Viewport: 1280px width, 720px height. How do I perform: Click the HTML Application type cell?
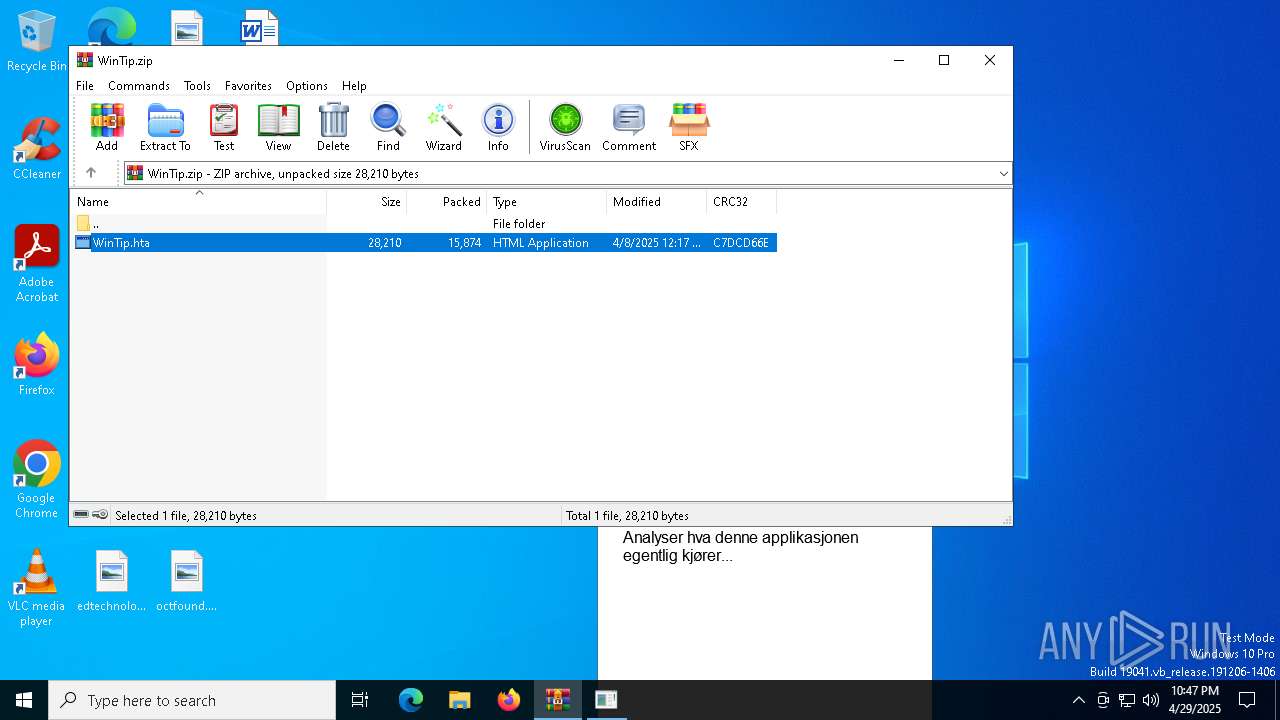tap(541, 243)
